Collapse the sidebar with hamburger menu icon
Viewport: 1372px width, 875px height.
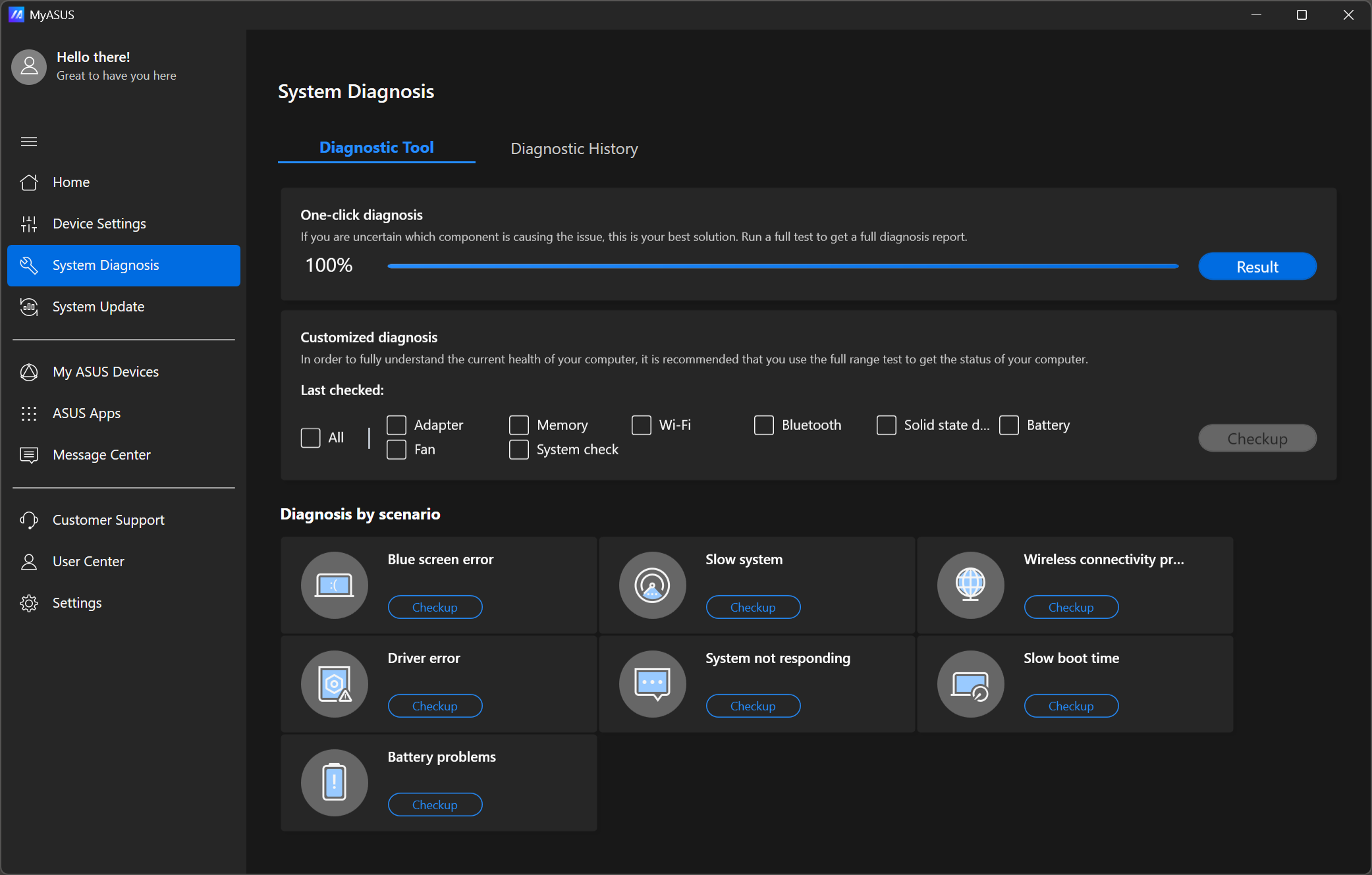29,142
